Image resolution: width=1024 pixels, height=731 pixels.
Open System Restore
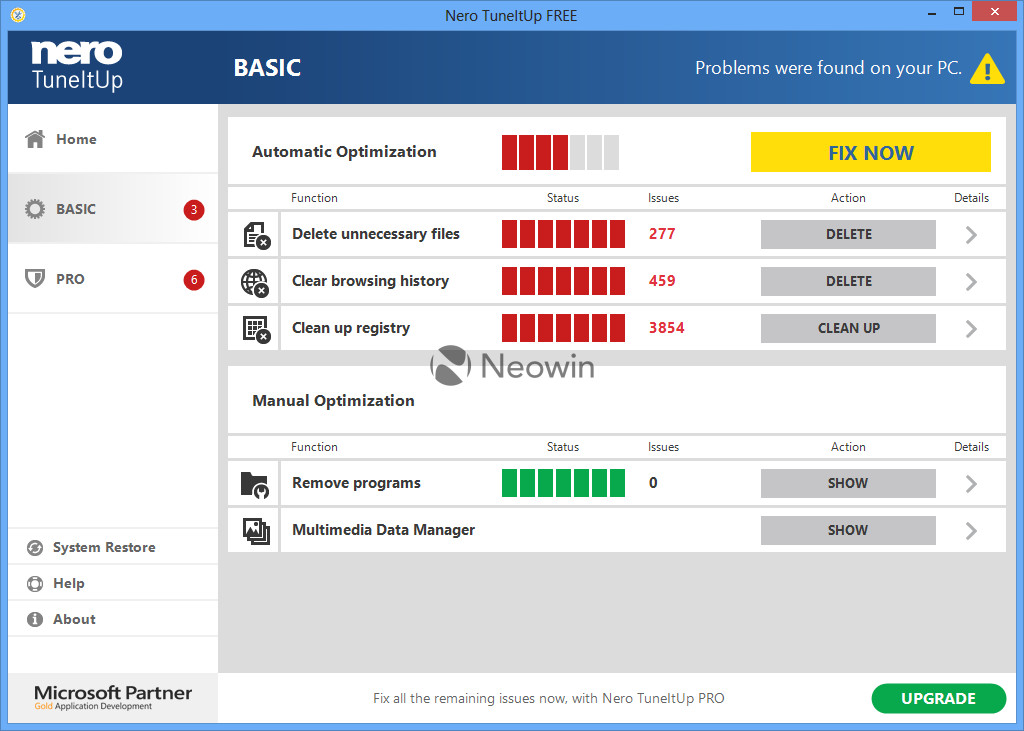point(113,547)
